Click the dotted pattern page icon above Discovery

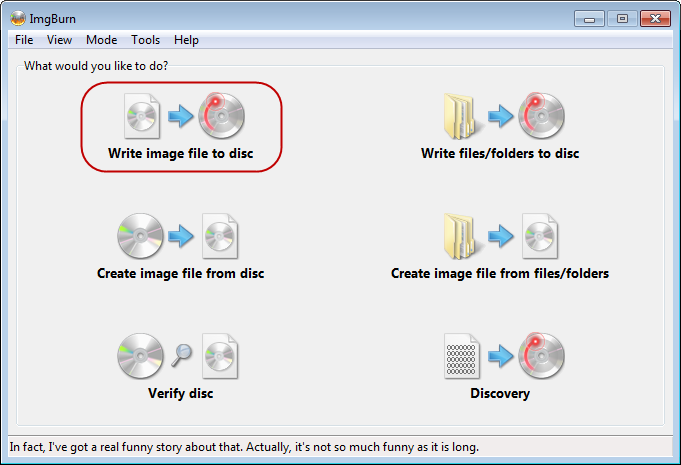point(462,356)
